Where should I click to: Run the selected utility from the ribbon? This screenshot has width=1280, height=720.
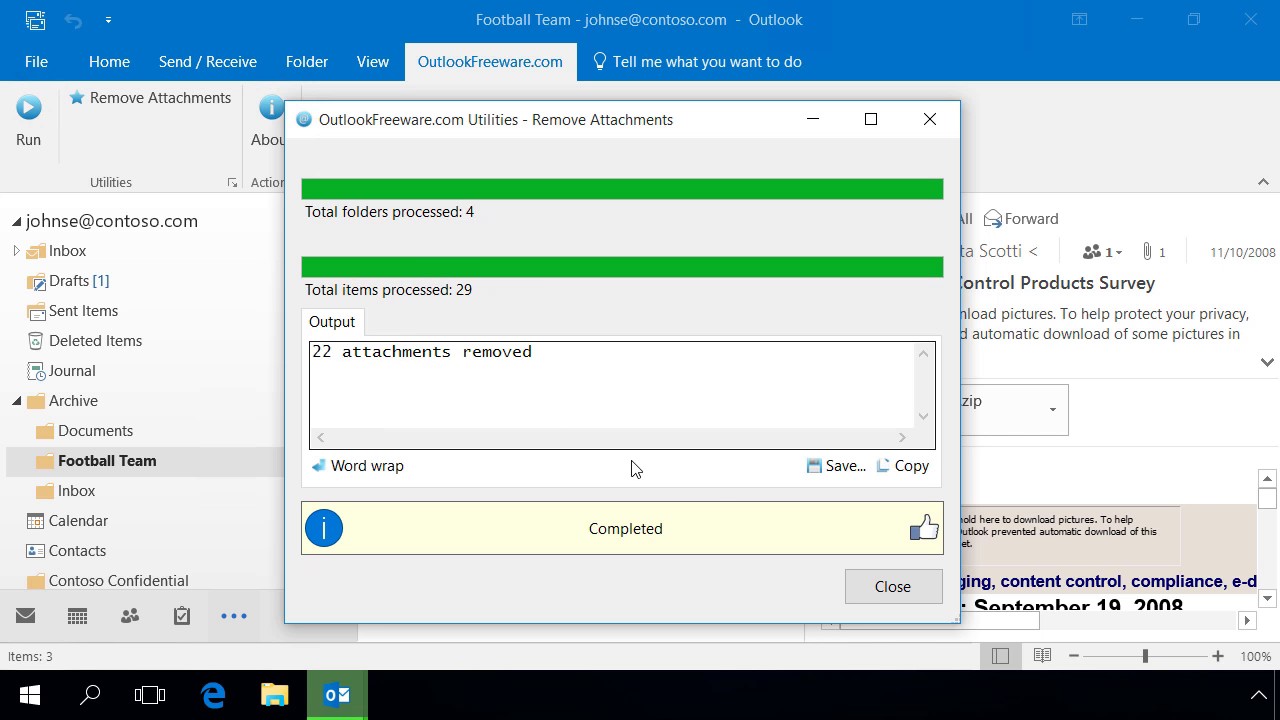pos(28,120)
